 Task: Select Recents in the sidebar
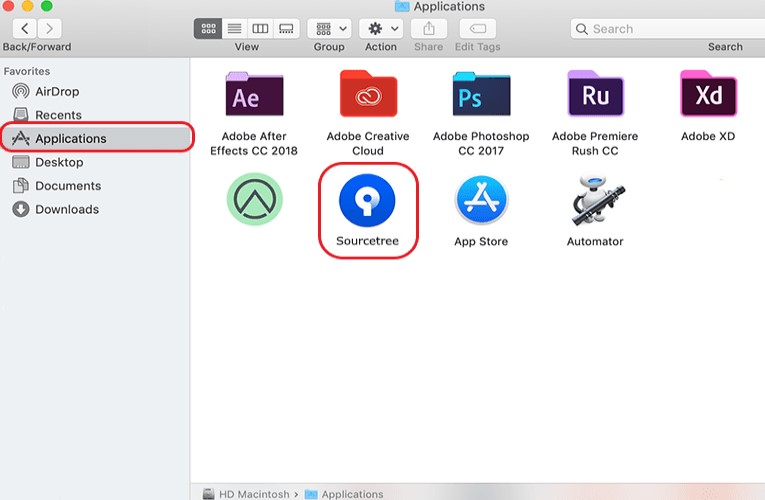tap(96, 115)
